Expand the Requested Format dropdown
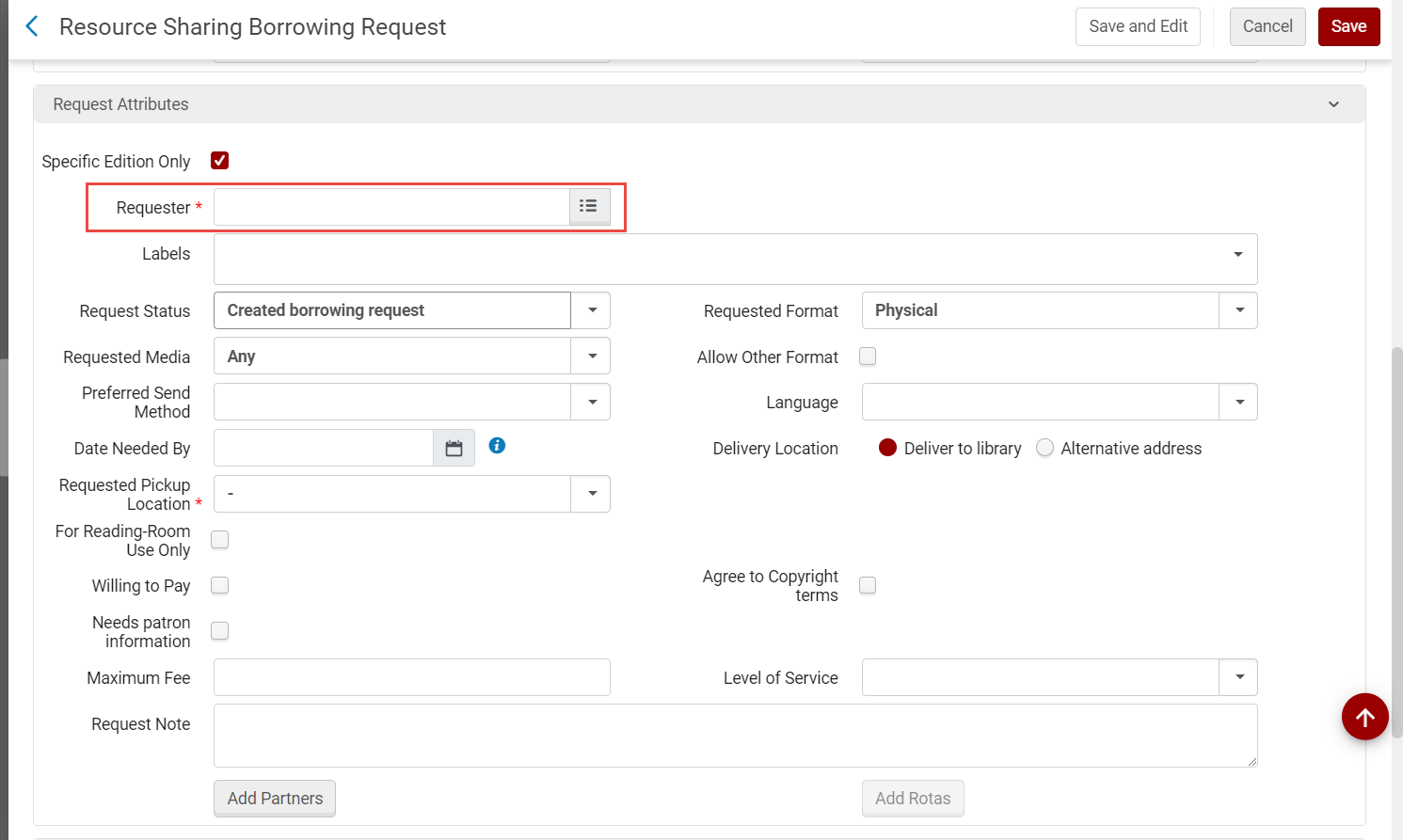This screenshot has height=840, width=1403. pyautogui.click(x=1239, y=310)
